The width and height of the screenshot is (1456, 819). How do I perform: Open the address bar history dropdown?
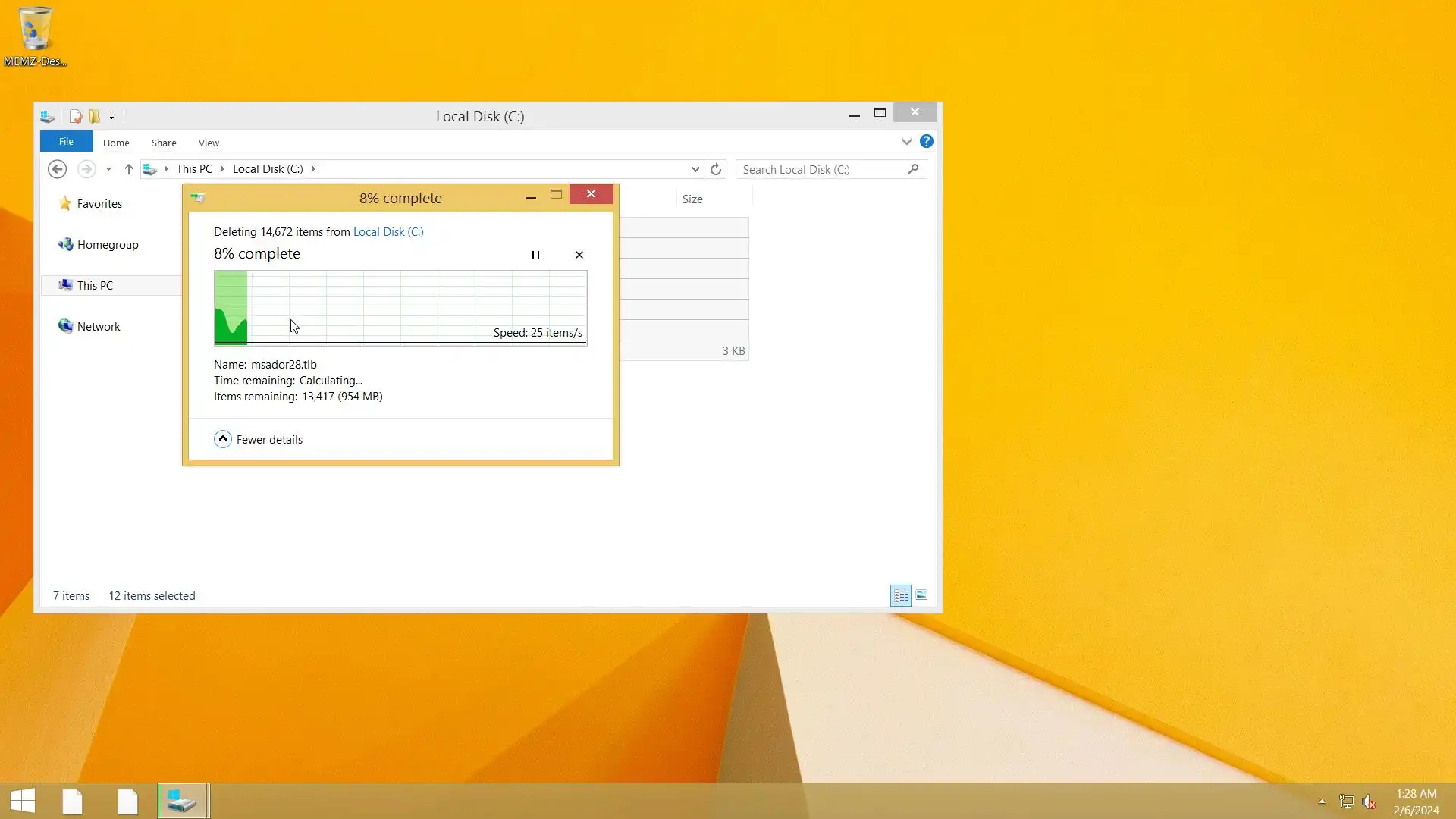pos(695,169)
